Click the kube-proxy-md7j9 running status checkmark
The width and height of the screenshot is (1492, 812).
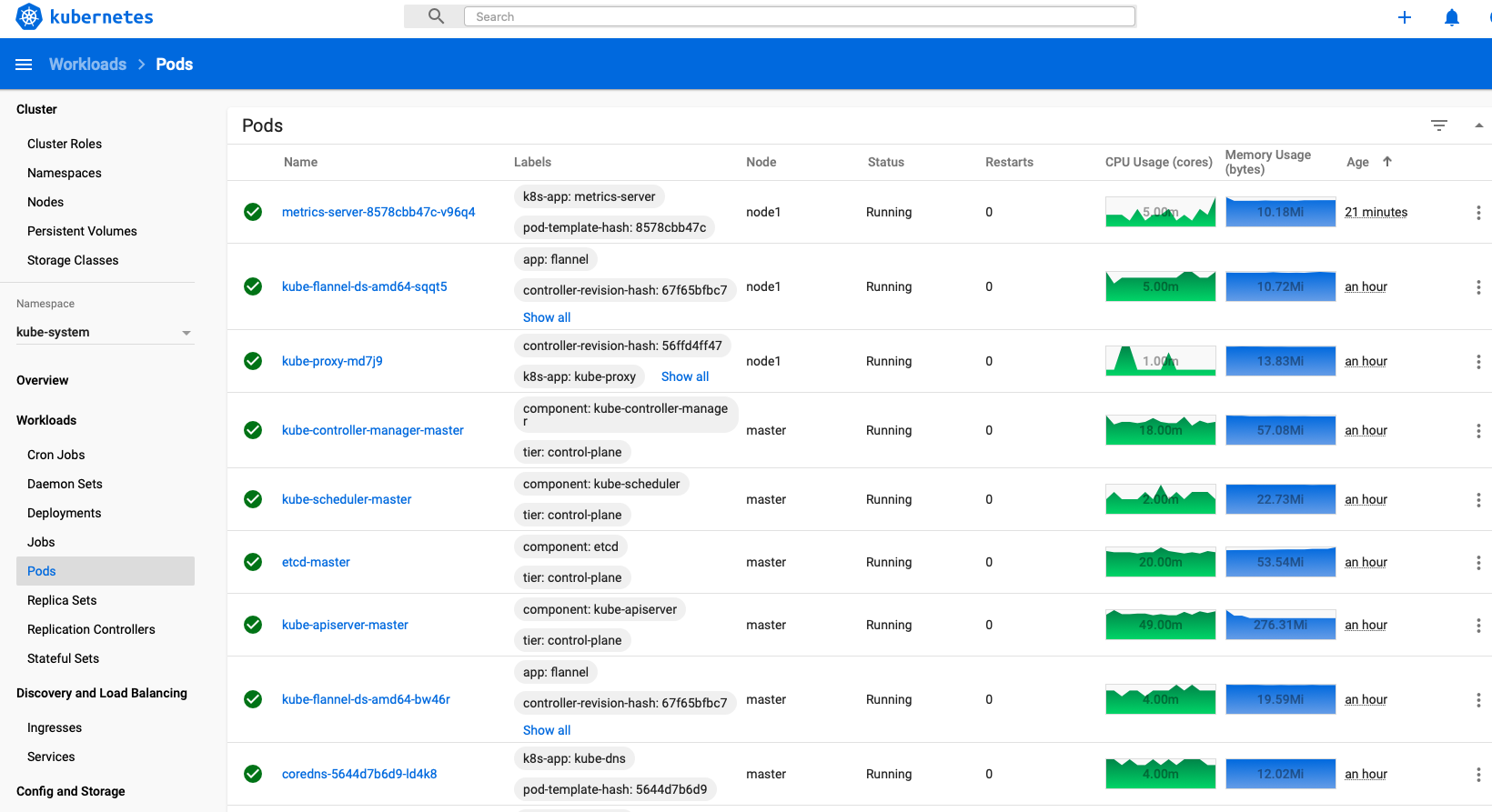(x=253, y=361)
